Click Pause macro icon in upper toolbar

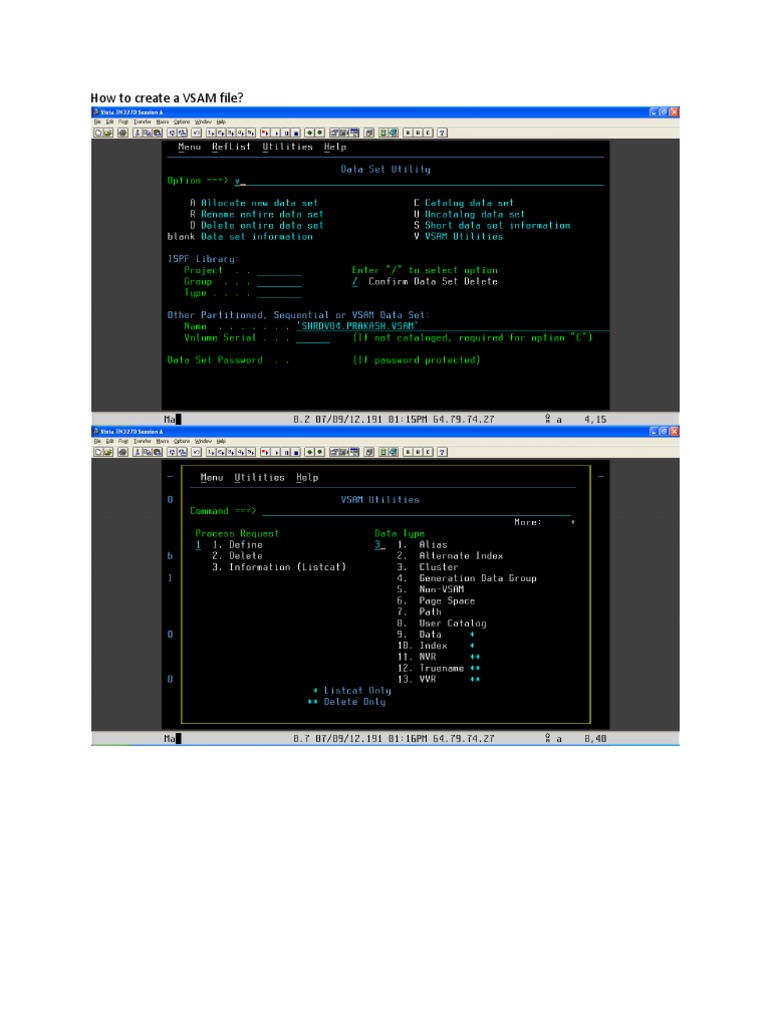286,133
